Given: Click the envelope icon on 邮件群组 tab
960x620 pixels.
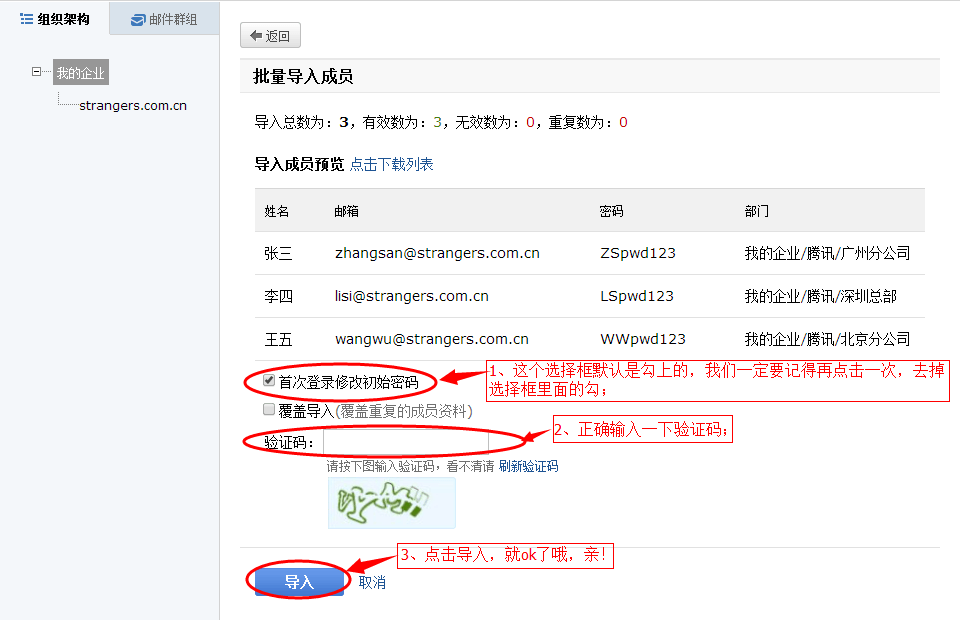Looking at the screenshot, I should point(138,19).
